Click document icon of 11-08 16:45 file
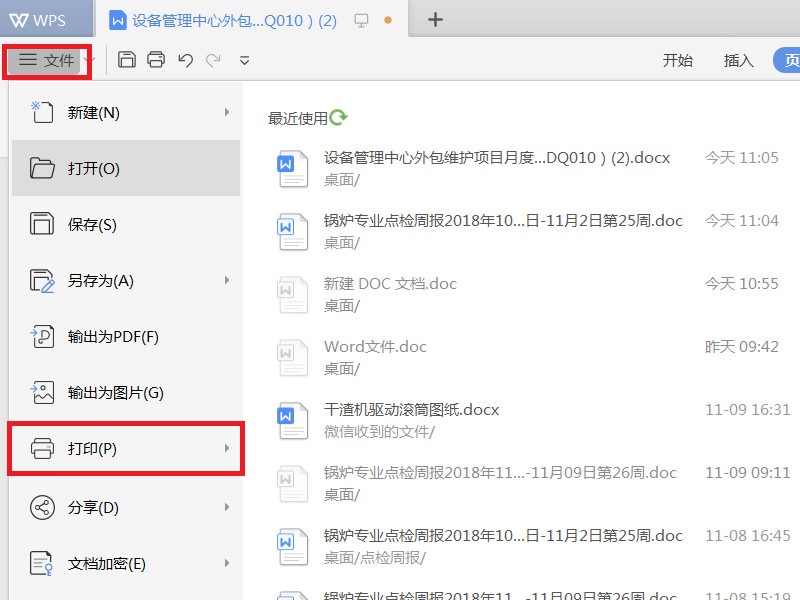This screenshot has height=600, width=800. 292,546
